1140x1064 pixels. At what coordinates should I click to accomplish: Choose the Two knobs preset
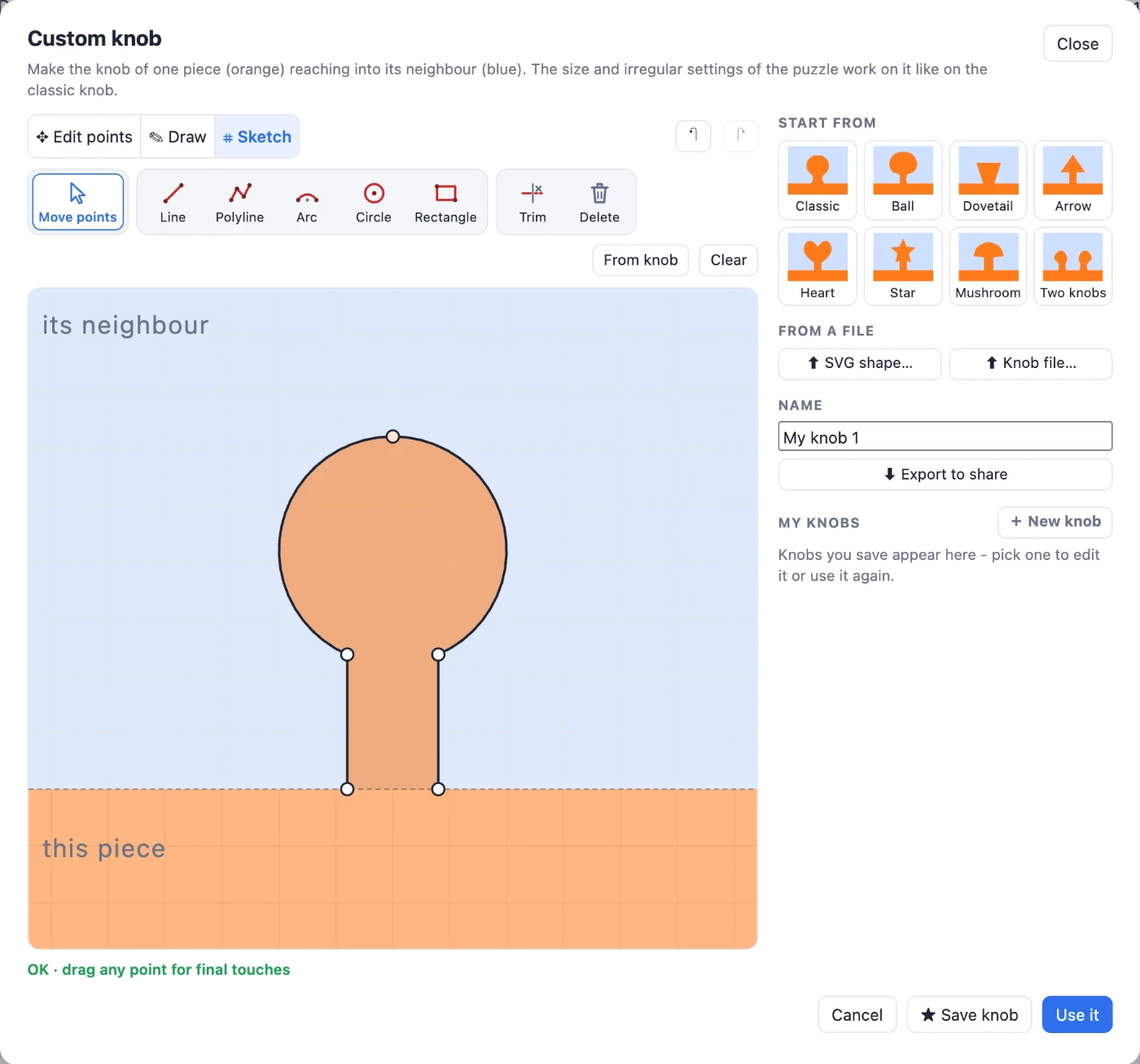(x=1073, y=266)
